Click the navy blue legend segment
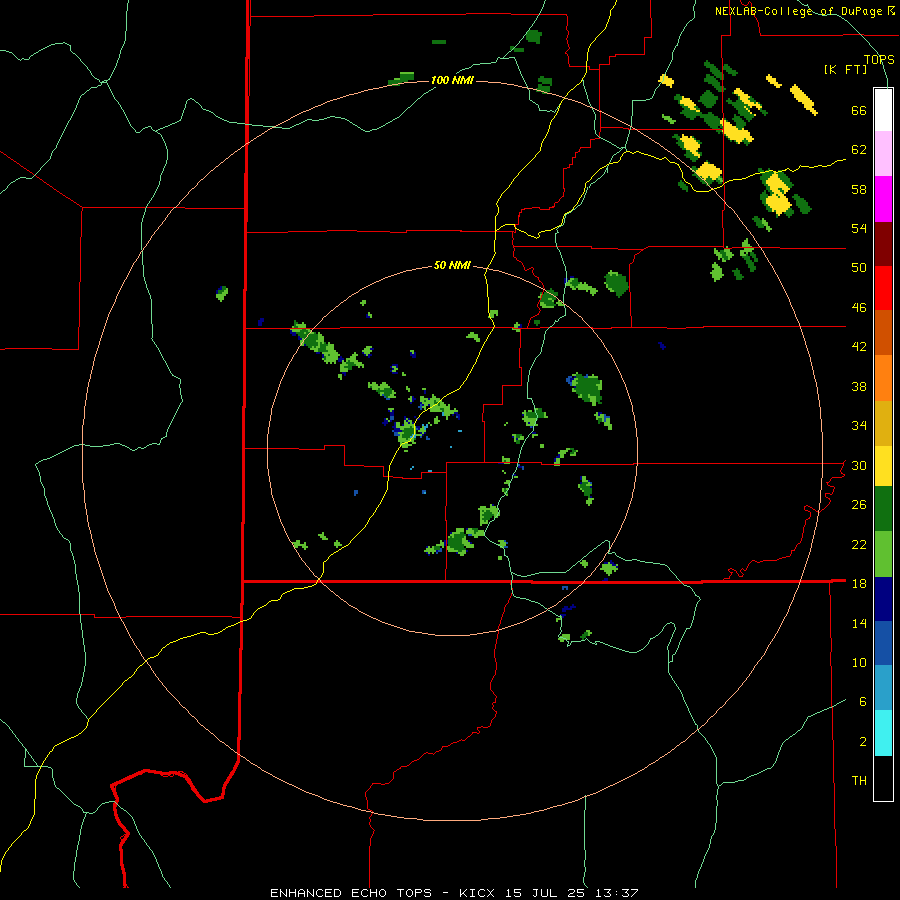 (883, 599)
